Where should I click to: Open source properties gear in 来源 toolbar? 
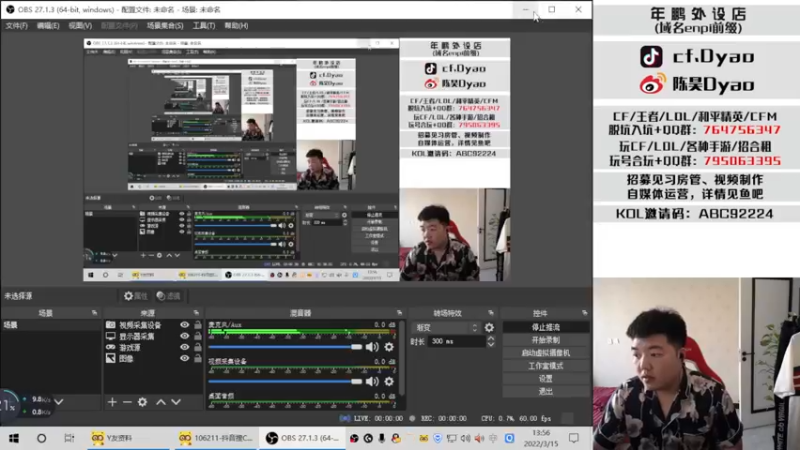tap(142, 402)
